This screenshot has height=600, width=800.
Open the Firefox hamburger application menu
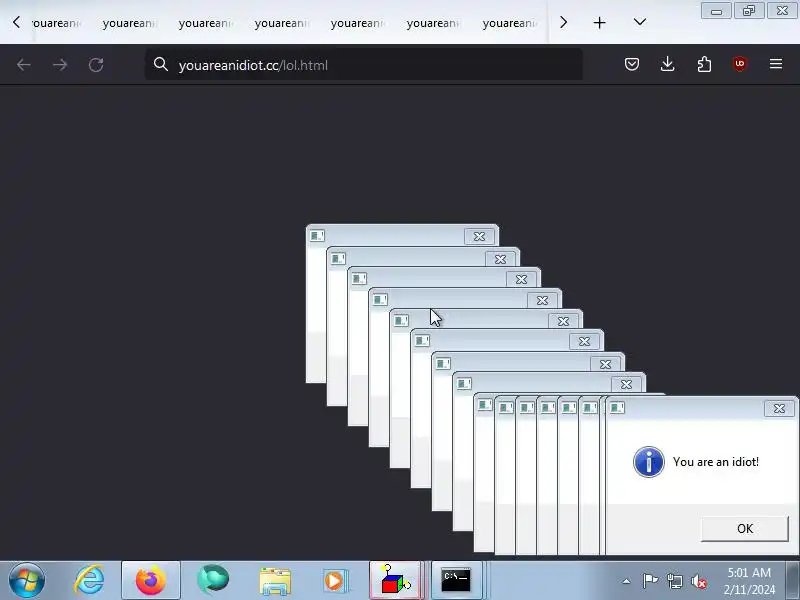pyautogui.click(x=776, y=64)
